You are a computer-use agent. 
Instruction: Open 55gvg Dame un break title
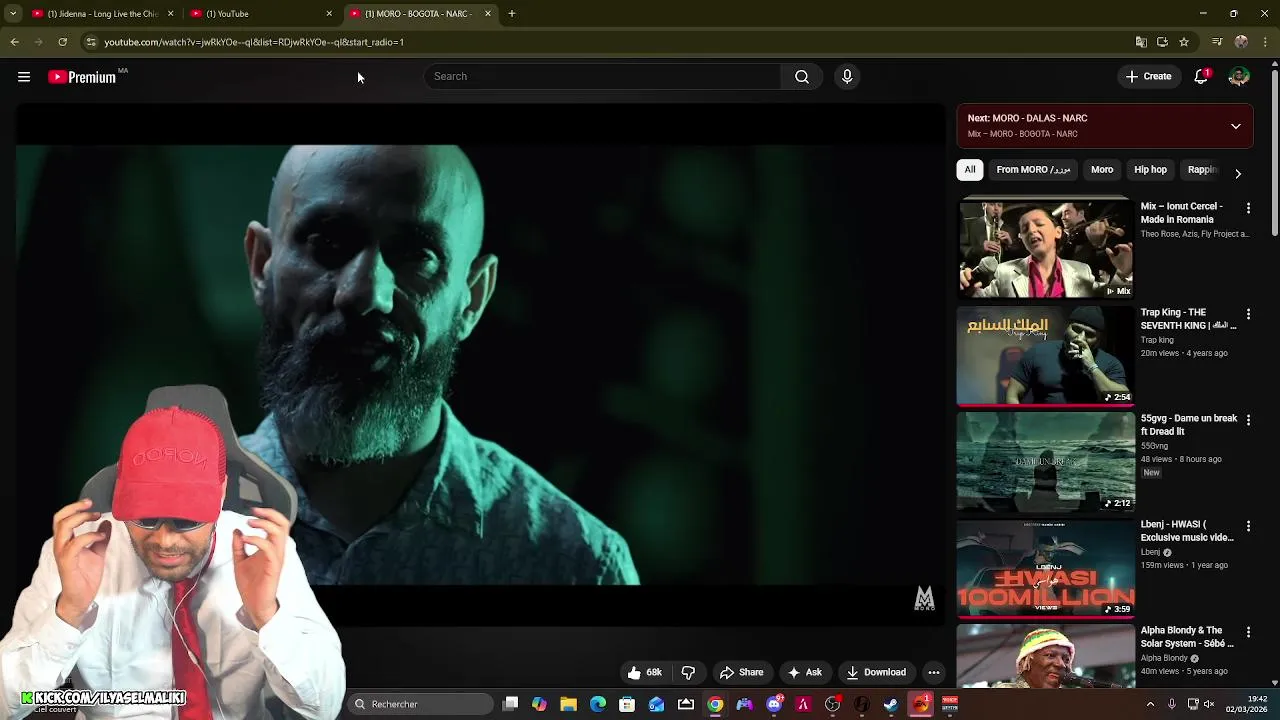click(1189, 425)
